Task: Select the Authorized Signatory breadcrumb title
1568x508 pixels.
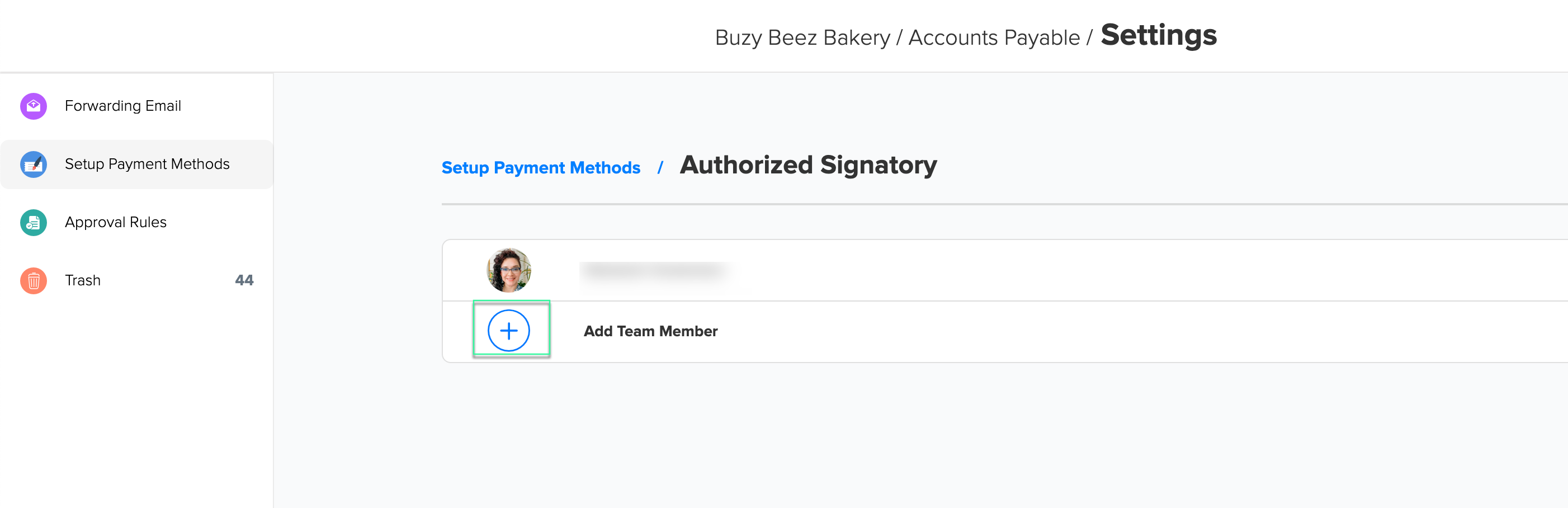Action: (x=809, y=165)
